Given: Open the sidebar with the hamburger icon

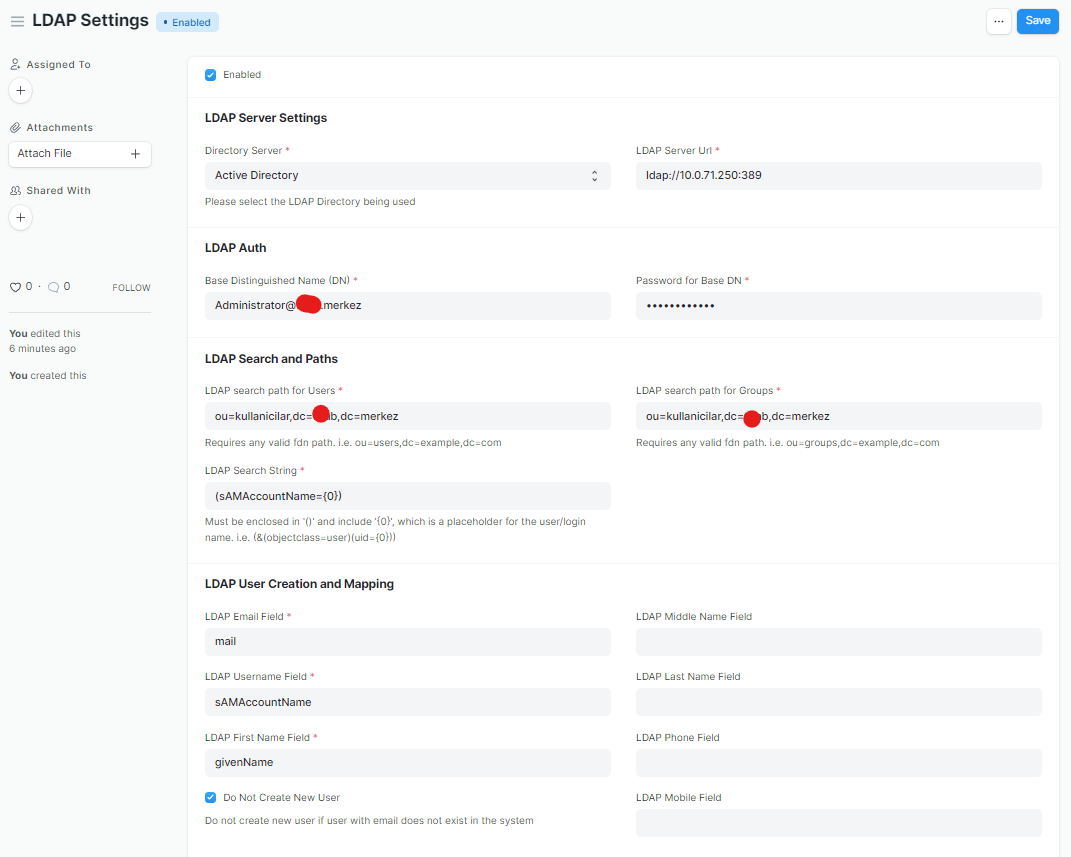Looking at the screenshot, I should tap(17, 20).
